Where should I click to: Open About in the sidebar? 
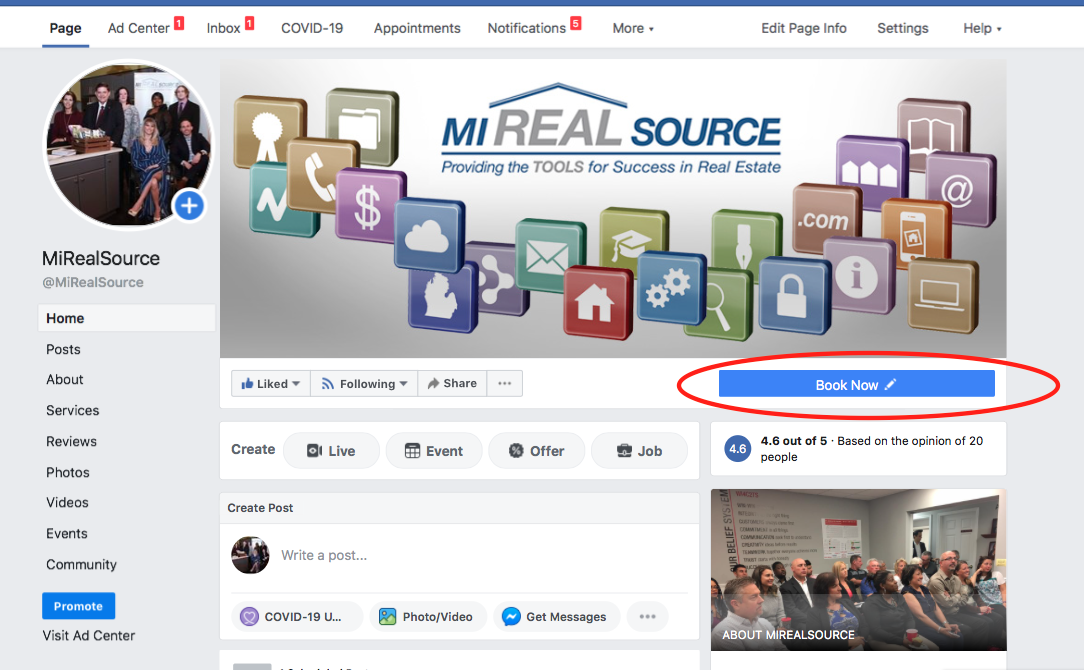[x=64, y=380]
